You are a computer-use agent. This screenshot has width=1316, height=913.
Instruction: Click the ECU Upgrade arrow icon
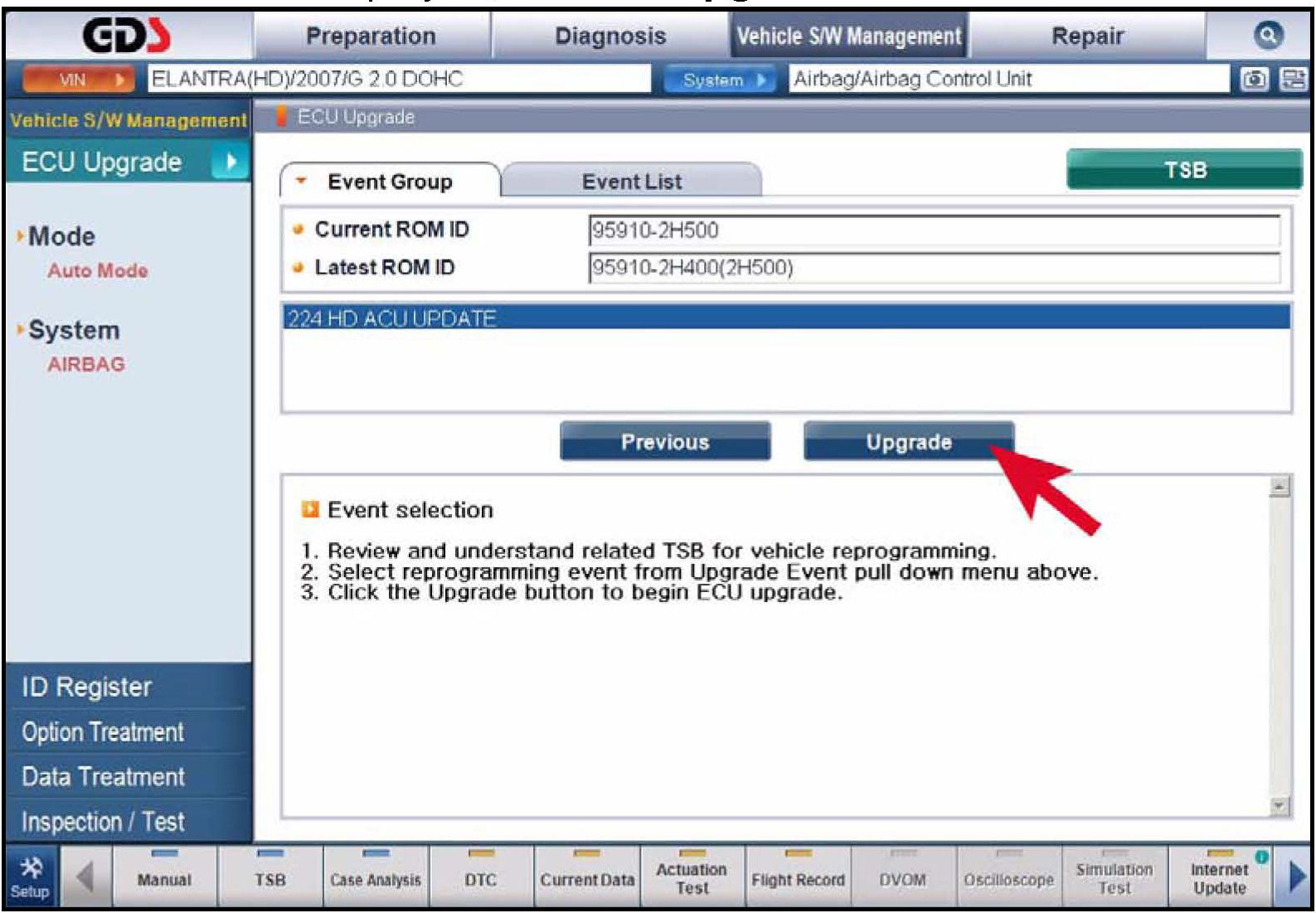(231, 162)
